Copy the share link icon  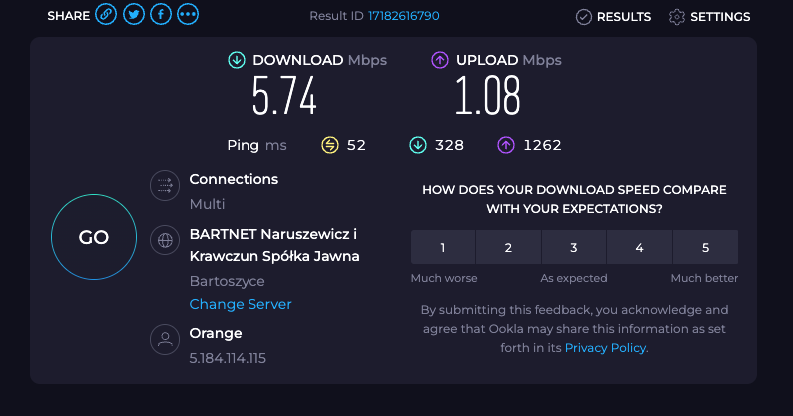(106, 14)
